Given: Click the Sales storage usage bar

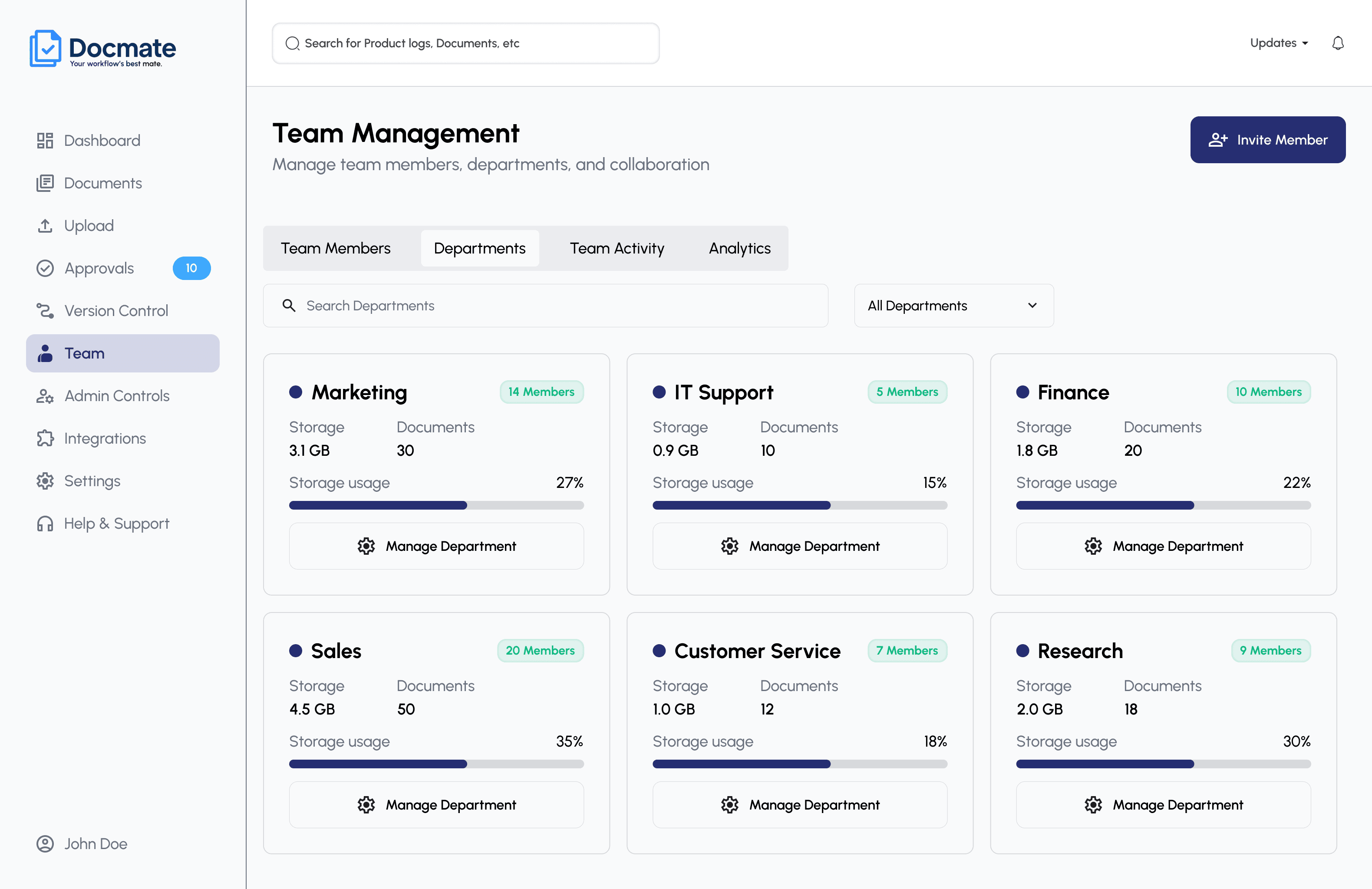Looking at the screenshot, I should pos(436,764).
